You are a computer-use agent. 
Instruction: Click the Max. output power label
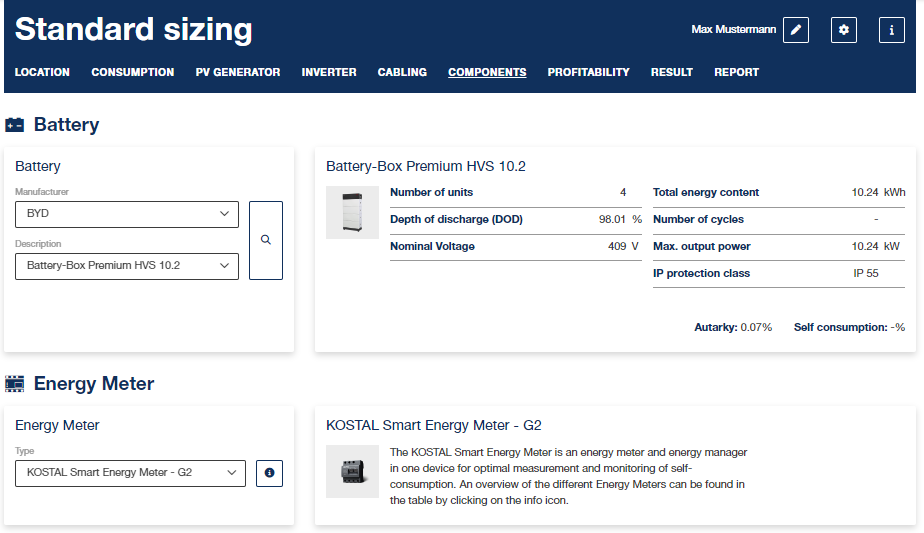pyautogui.click(x=701, y=246)
